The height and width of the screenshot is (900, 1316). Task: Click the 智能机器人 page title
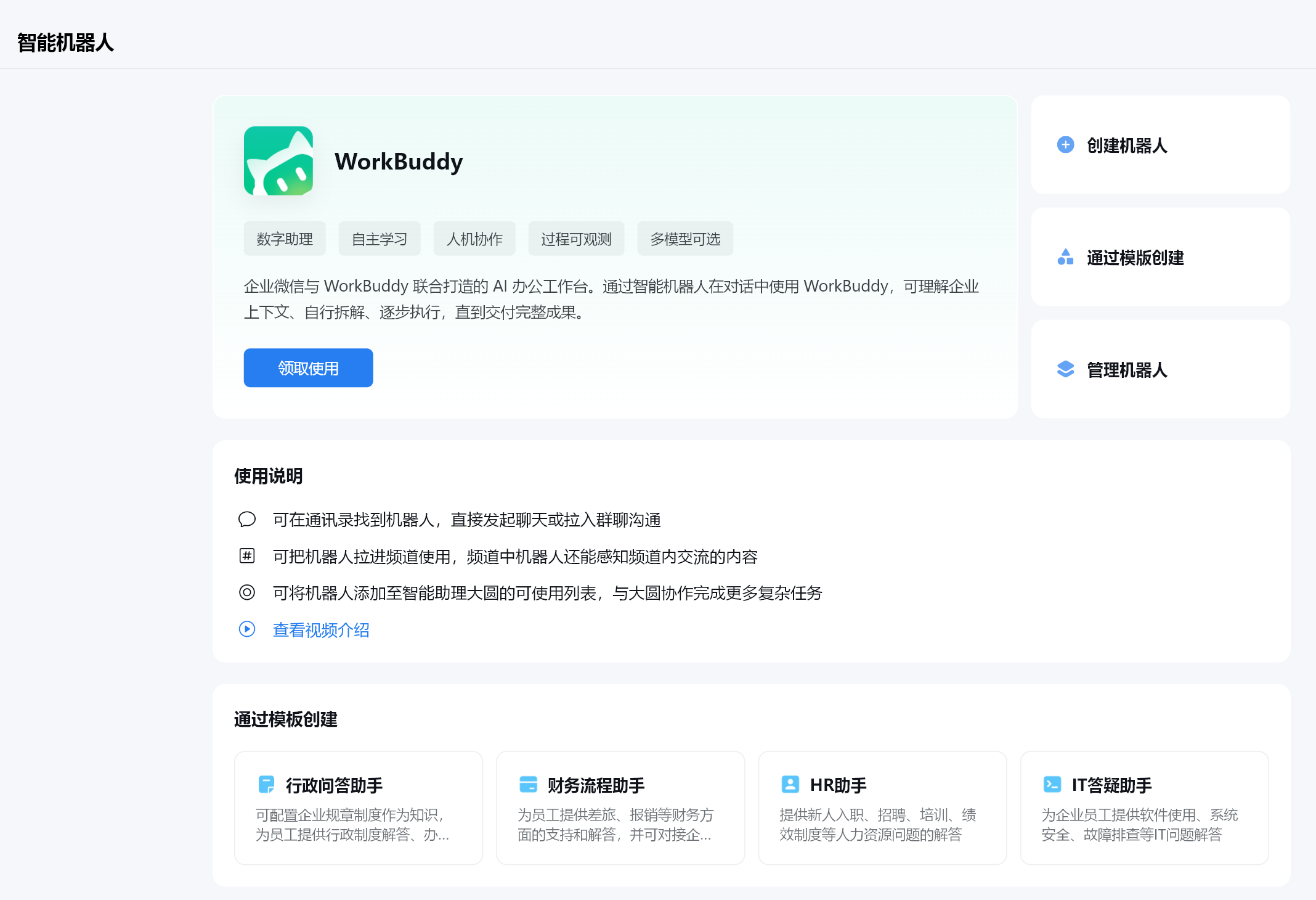pyautogui.click(x=65, y=43)
